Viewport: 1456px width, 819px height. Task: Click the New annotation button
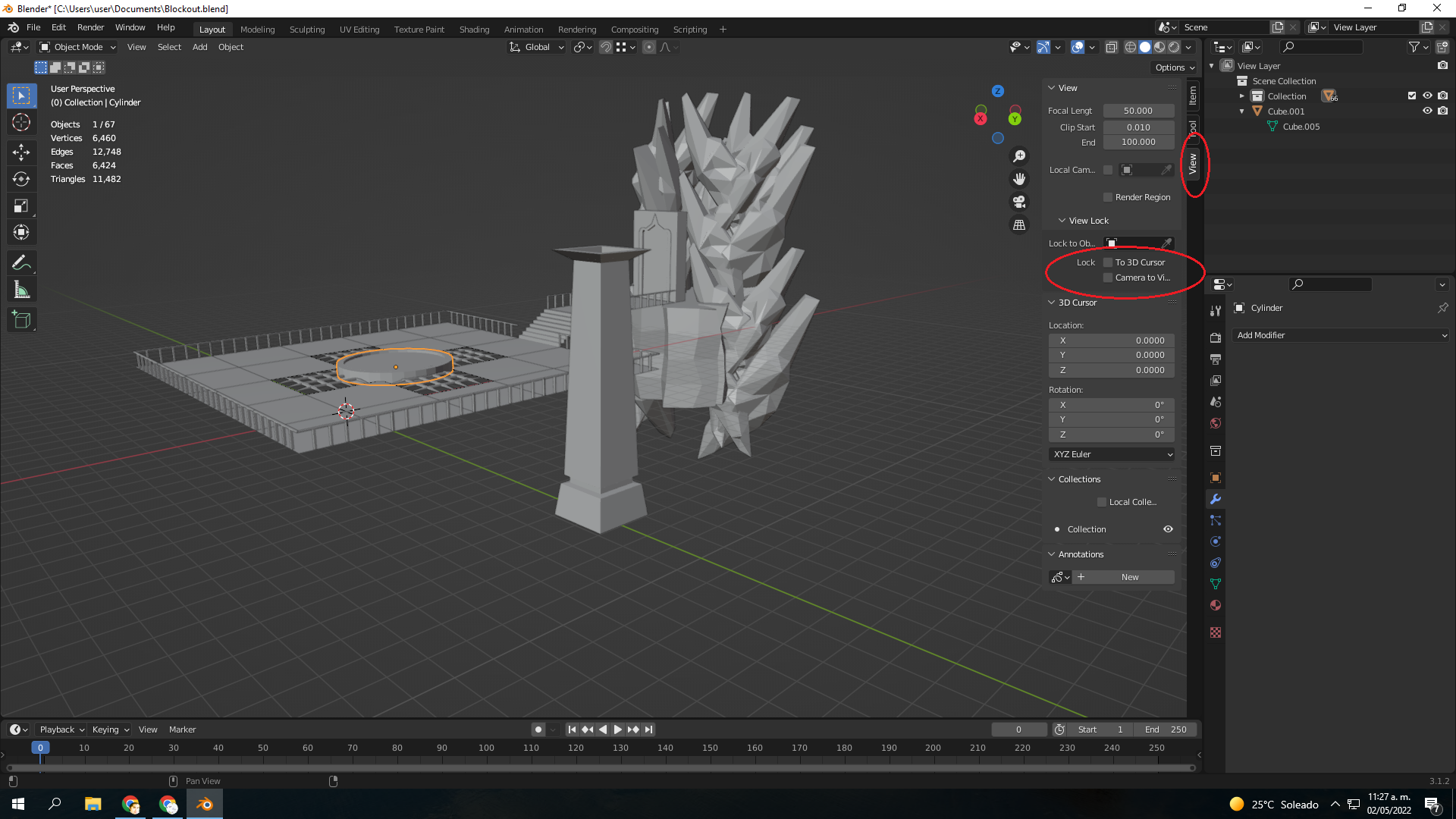[x=1129, y=577]
